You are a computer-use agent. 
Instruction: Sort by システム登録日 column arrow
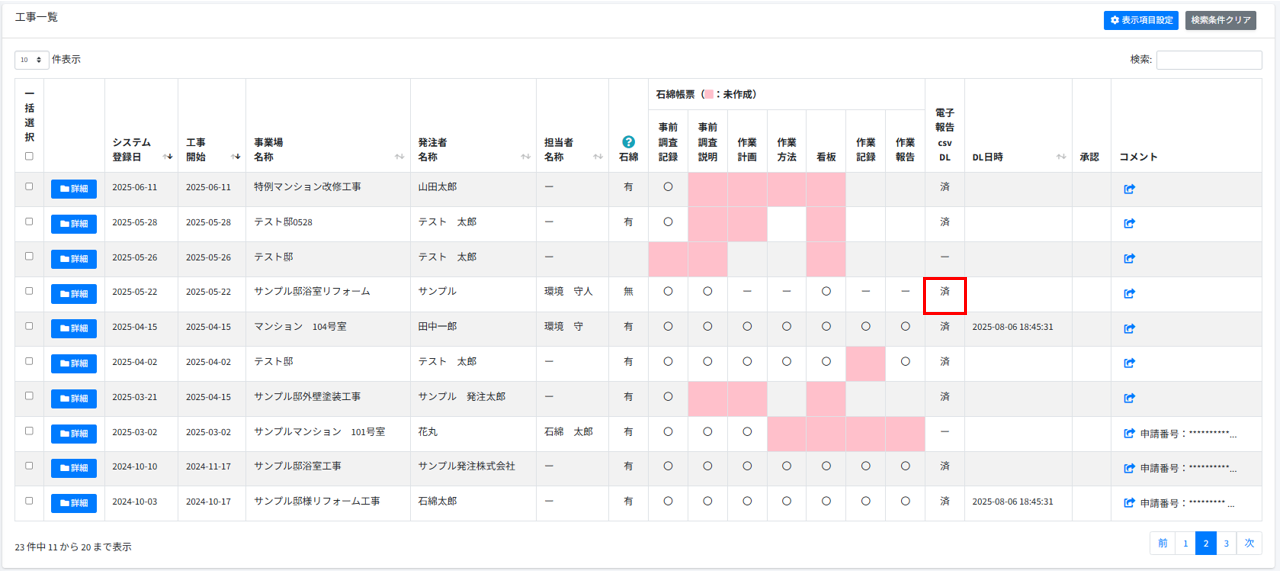168,157
